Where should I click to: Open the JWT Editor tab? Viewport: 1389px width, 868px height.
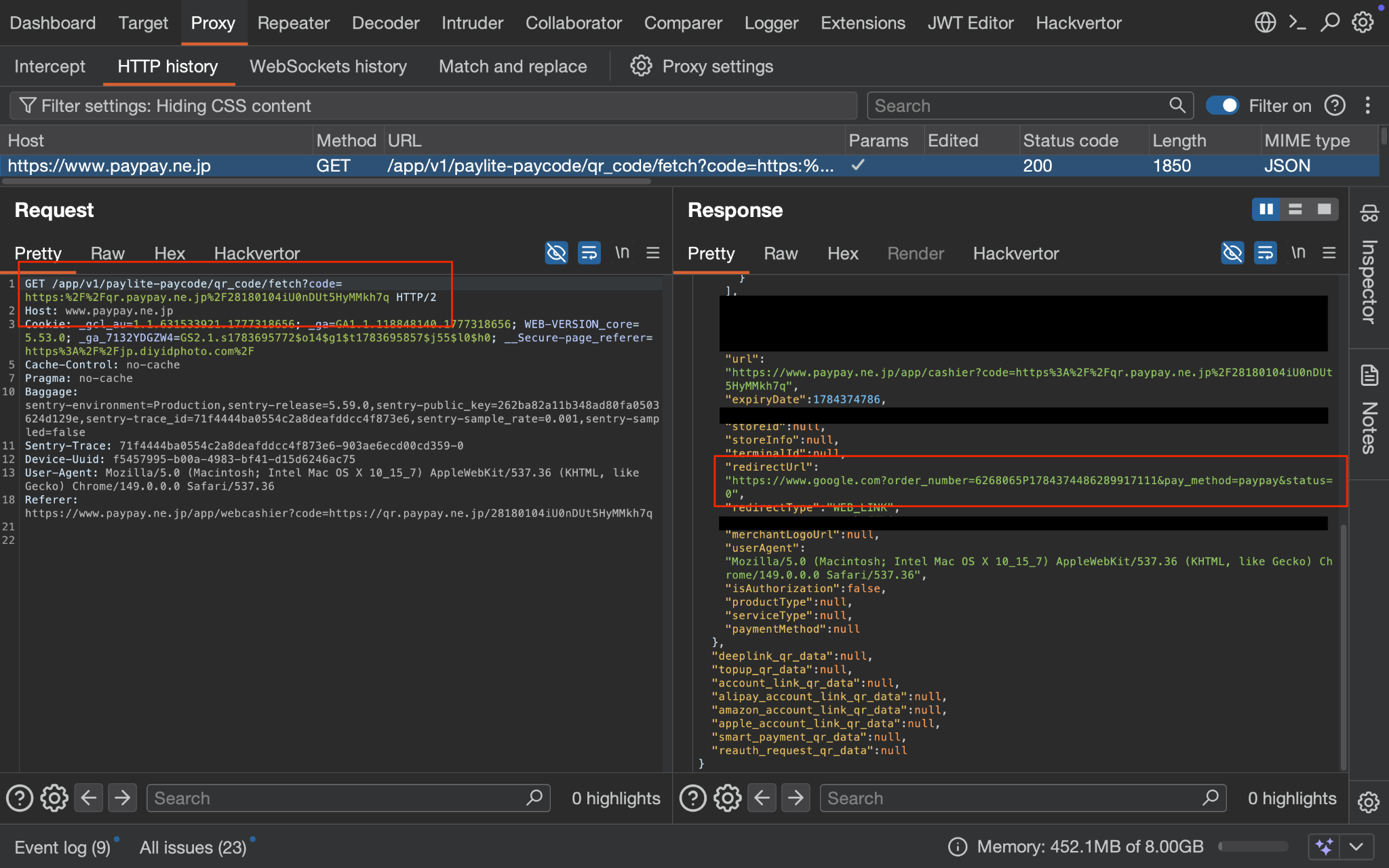point(971,23)
